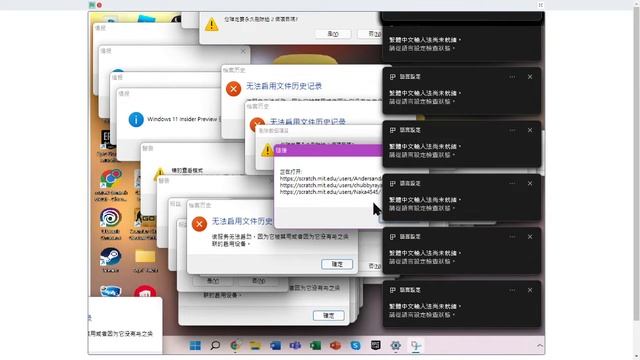Viewport: 640px width, 360px height.
Task: Click 確定 in the front file history error dialog
Action: [337, 264]
